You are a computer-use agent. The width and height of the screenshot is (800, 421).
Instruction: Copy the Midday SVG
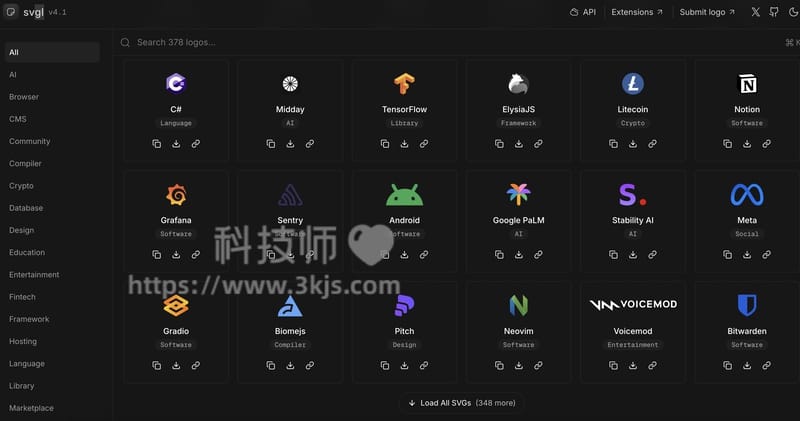pos(271,144)
